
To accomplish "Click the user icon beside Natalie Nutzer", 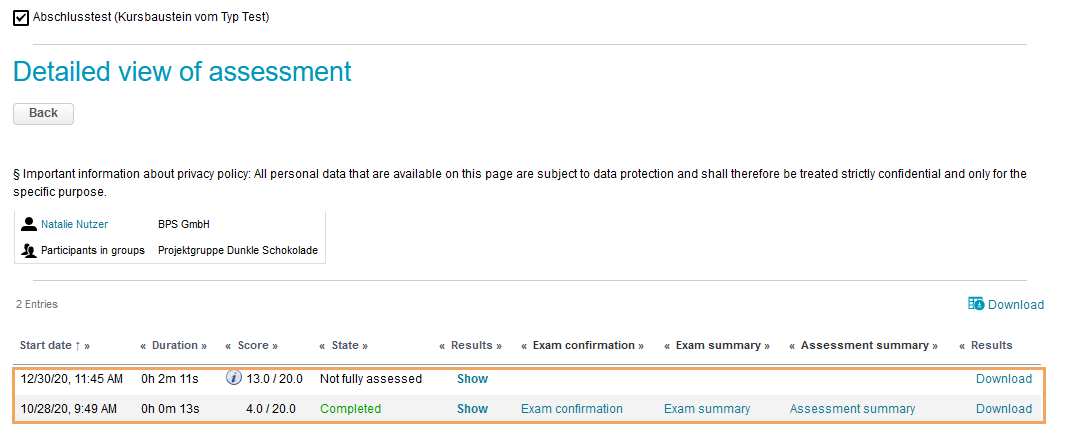I will [x=29, y=224].
